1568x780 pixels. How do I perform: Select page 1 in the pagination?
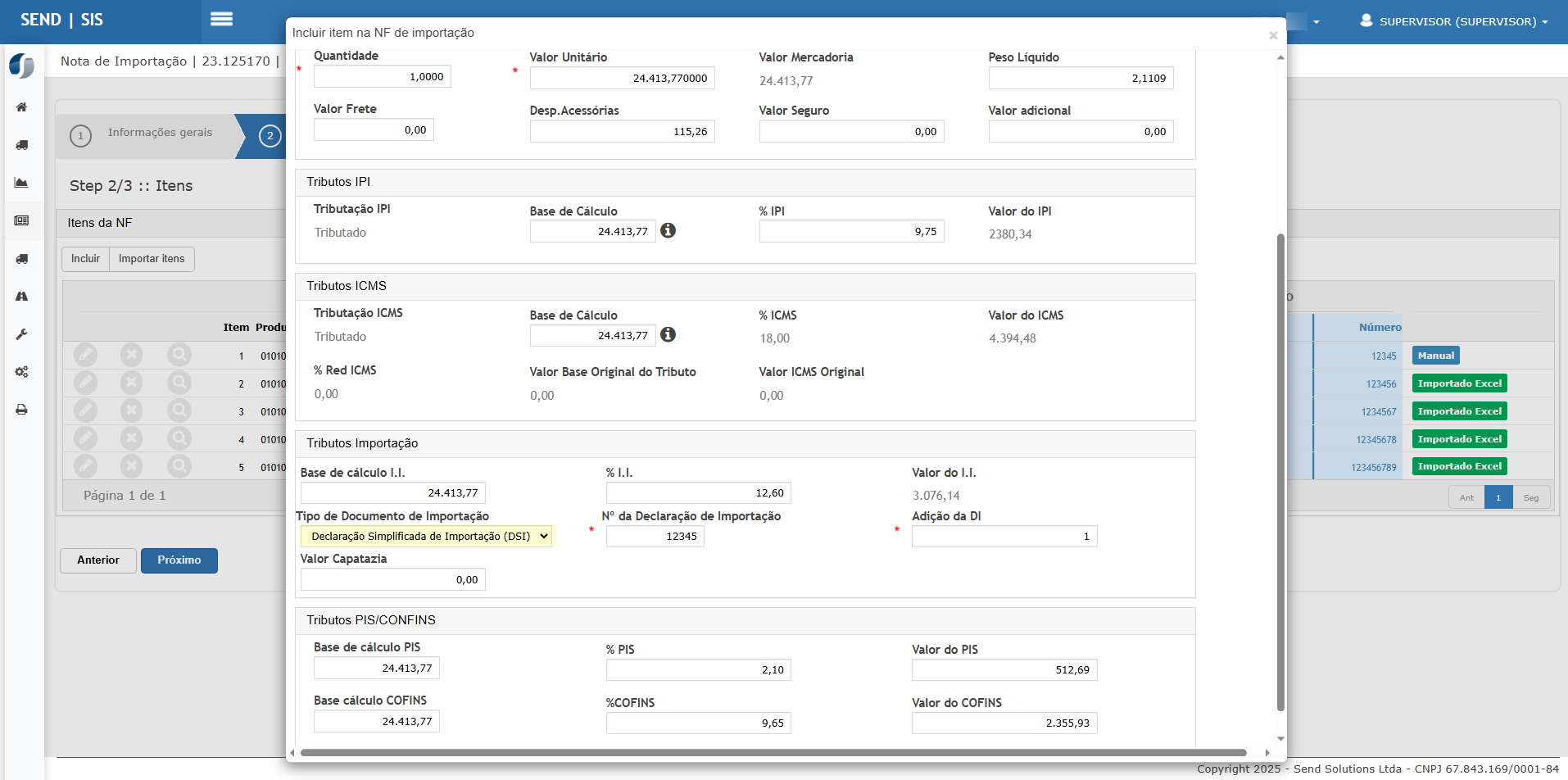click(x=1498, y=497)
